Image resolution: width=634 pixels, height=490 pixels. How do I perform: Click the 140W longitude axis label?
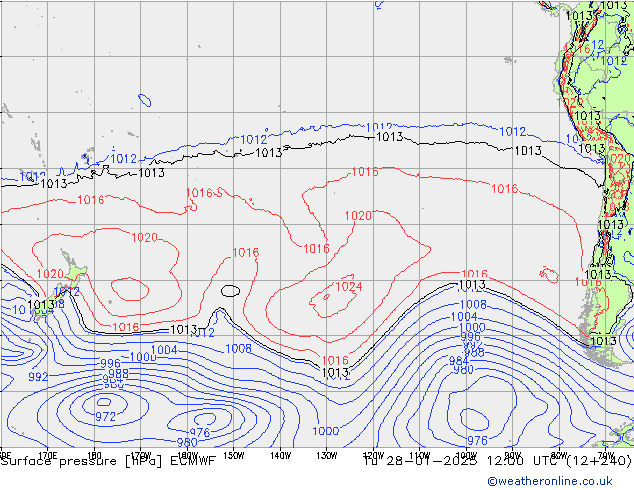click(280, 455)
